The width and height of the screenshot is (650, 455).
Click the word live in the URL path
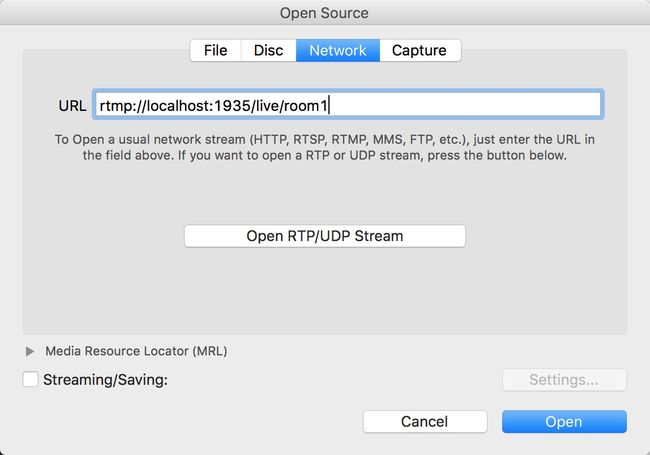coord(267,106)
